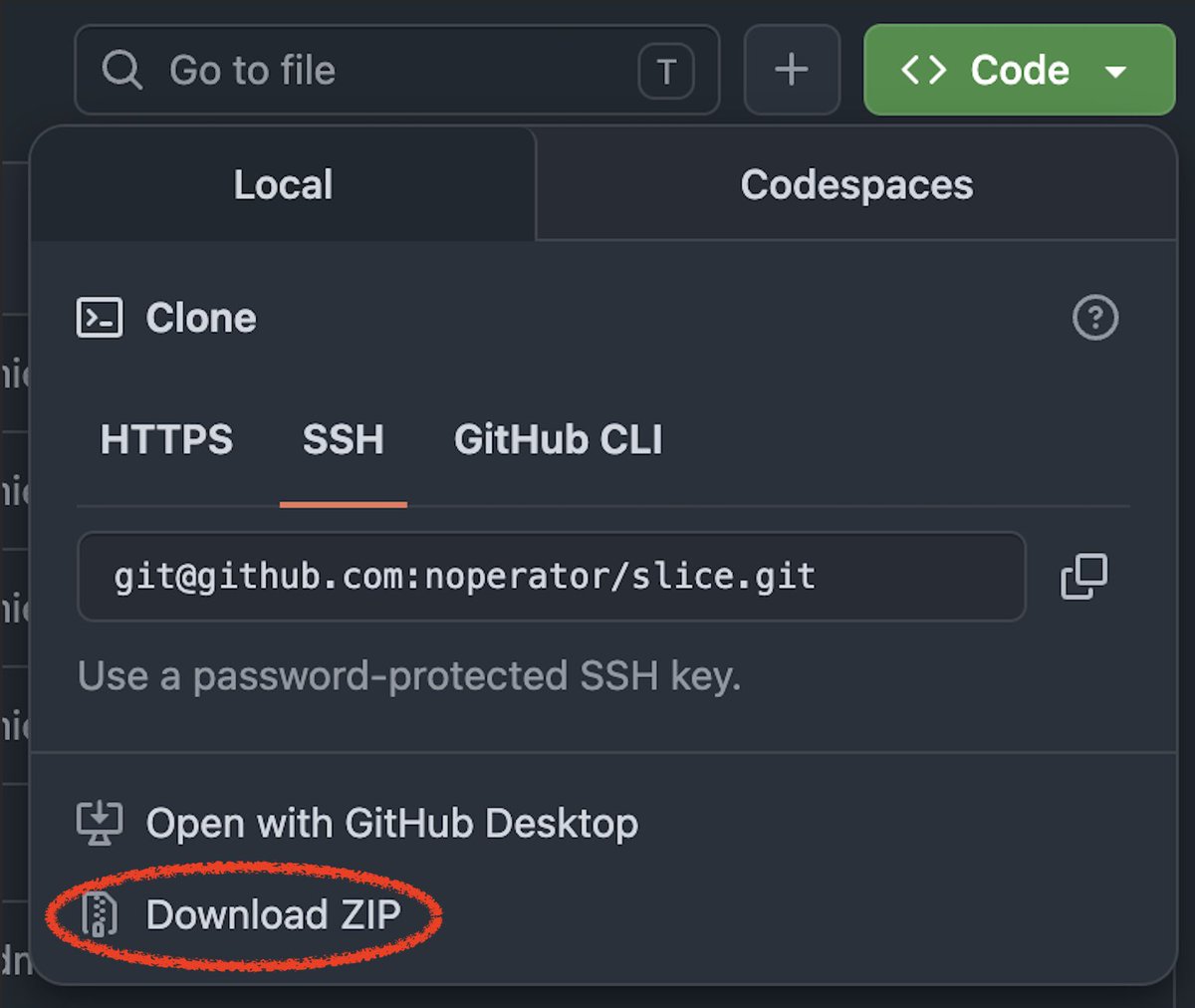Click the T keyboard shortcut badge

pos(666,71)
